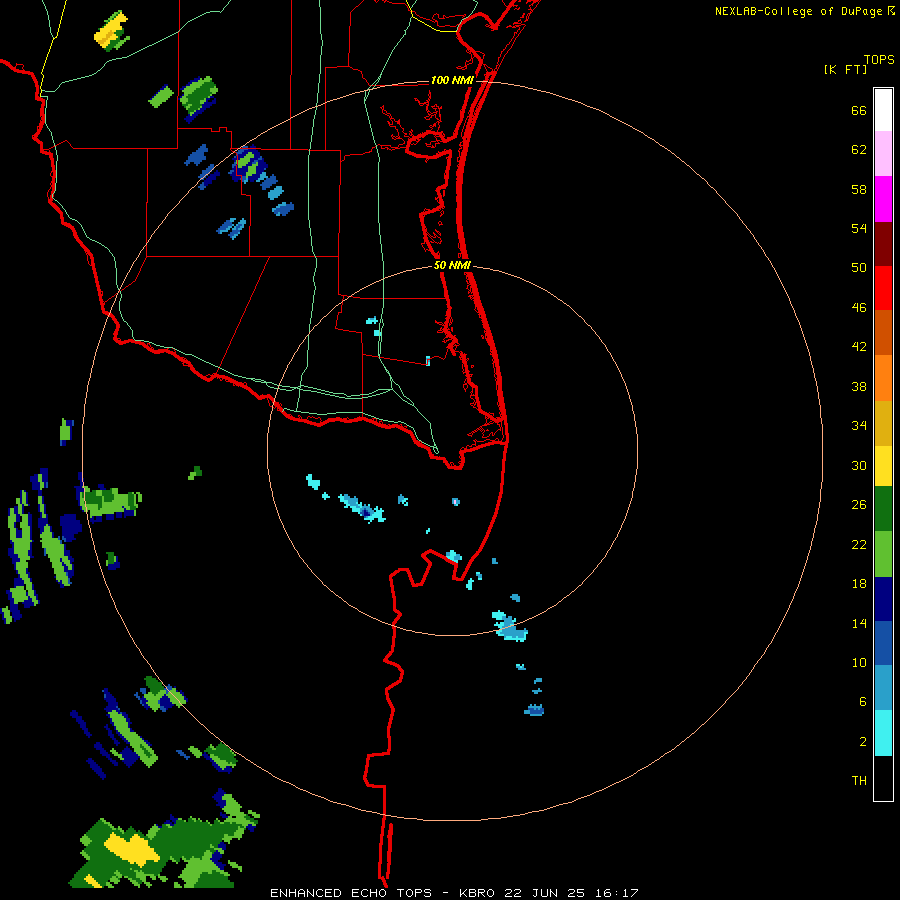The image size is (900, 900).
Task: Click the 22 JUN 25 date stamp
Action: point(545,893)
